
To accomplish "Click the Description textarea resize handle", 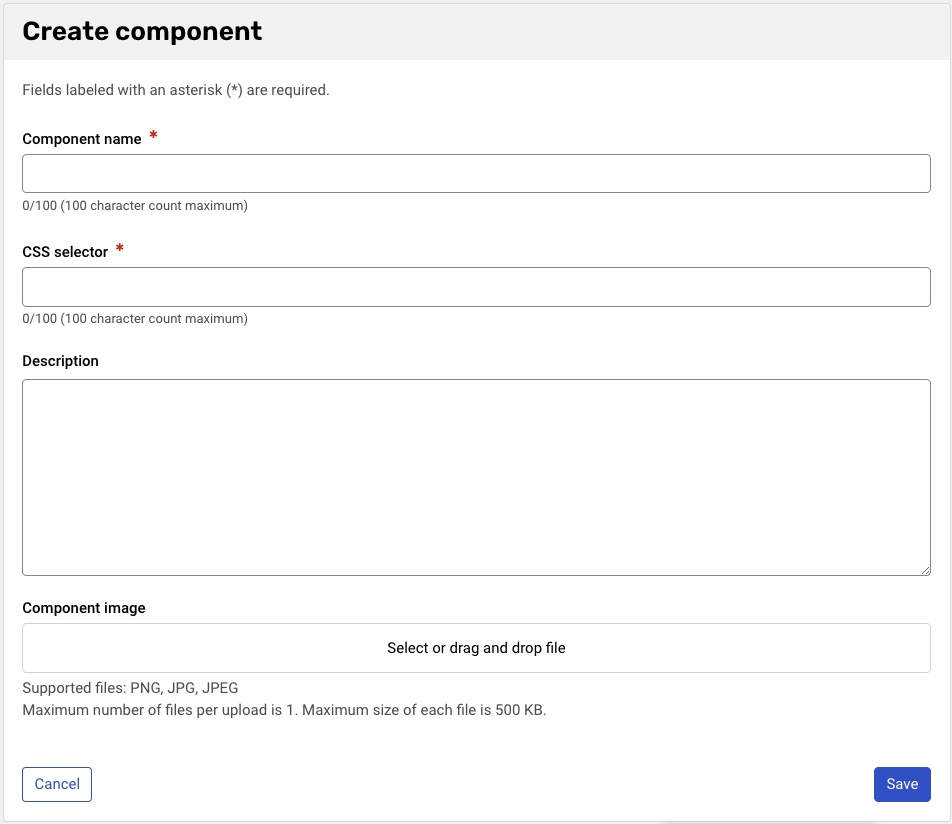I will (x=925, y=570).
